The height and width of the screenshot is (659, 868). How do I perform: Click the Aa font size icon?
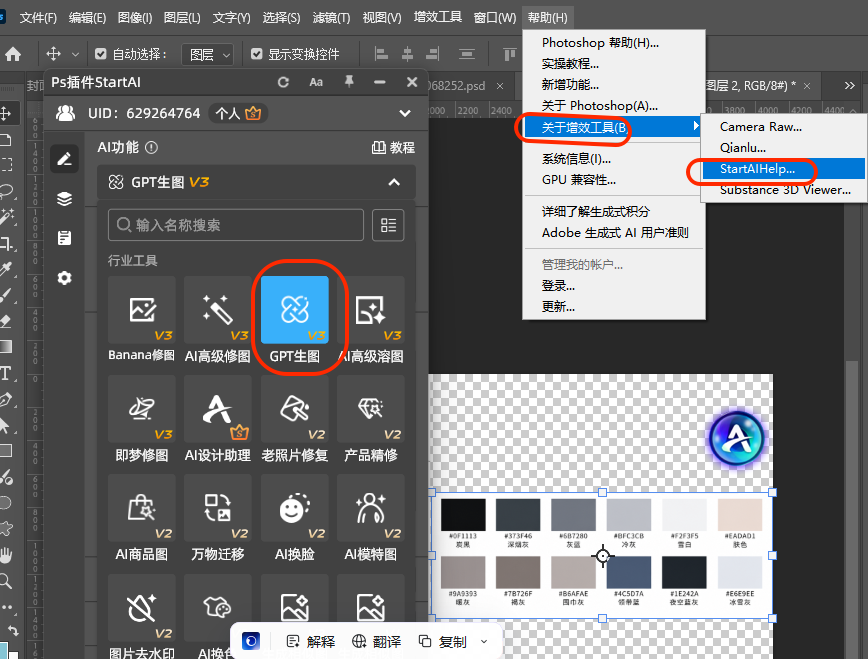[x=316, y=83]
